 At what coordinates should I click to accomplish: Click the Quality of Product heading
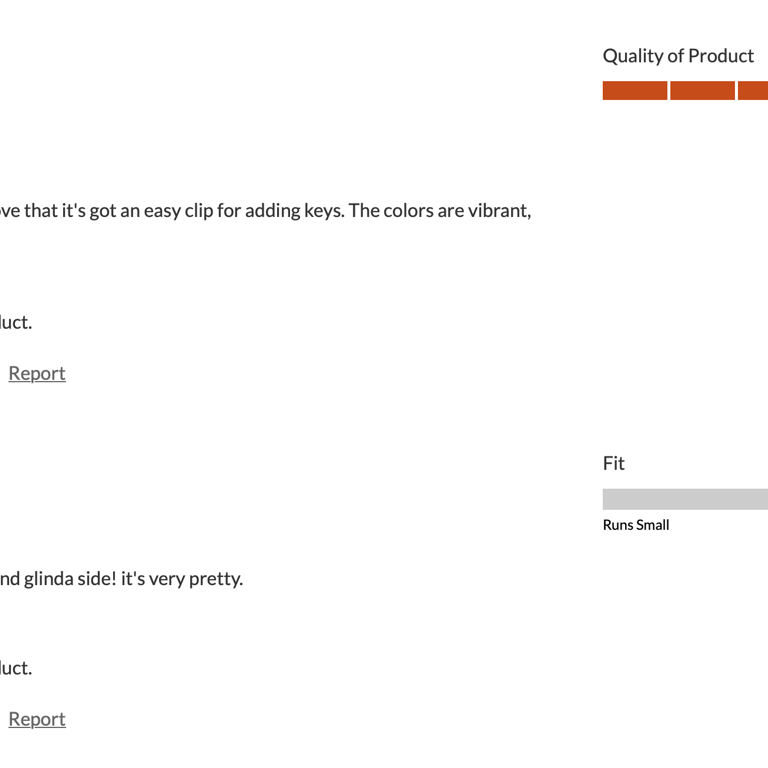click(678, 56)
